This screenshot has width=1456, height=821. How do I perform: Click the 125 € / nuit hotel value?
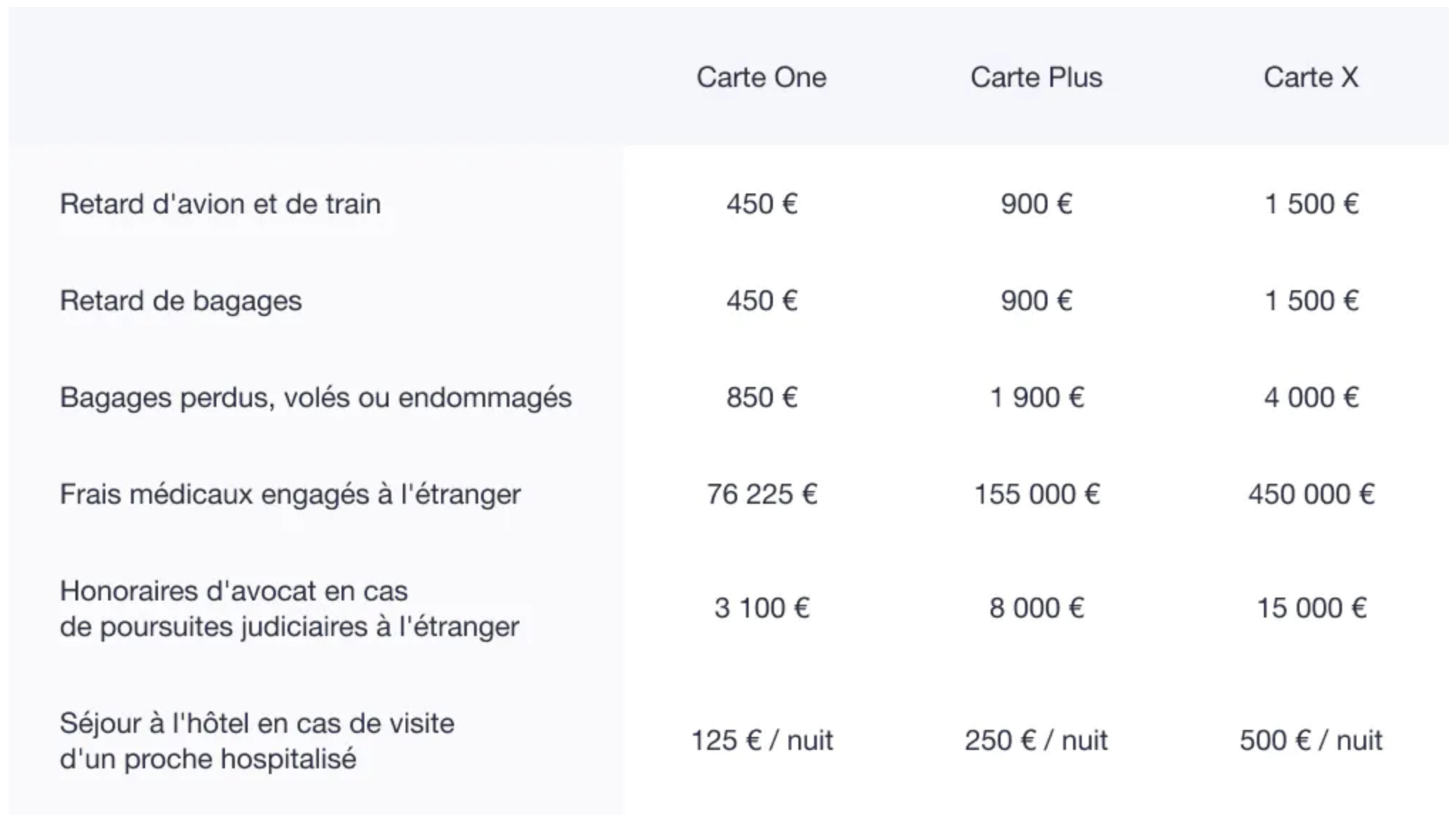tap(761, 741)
